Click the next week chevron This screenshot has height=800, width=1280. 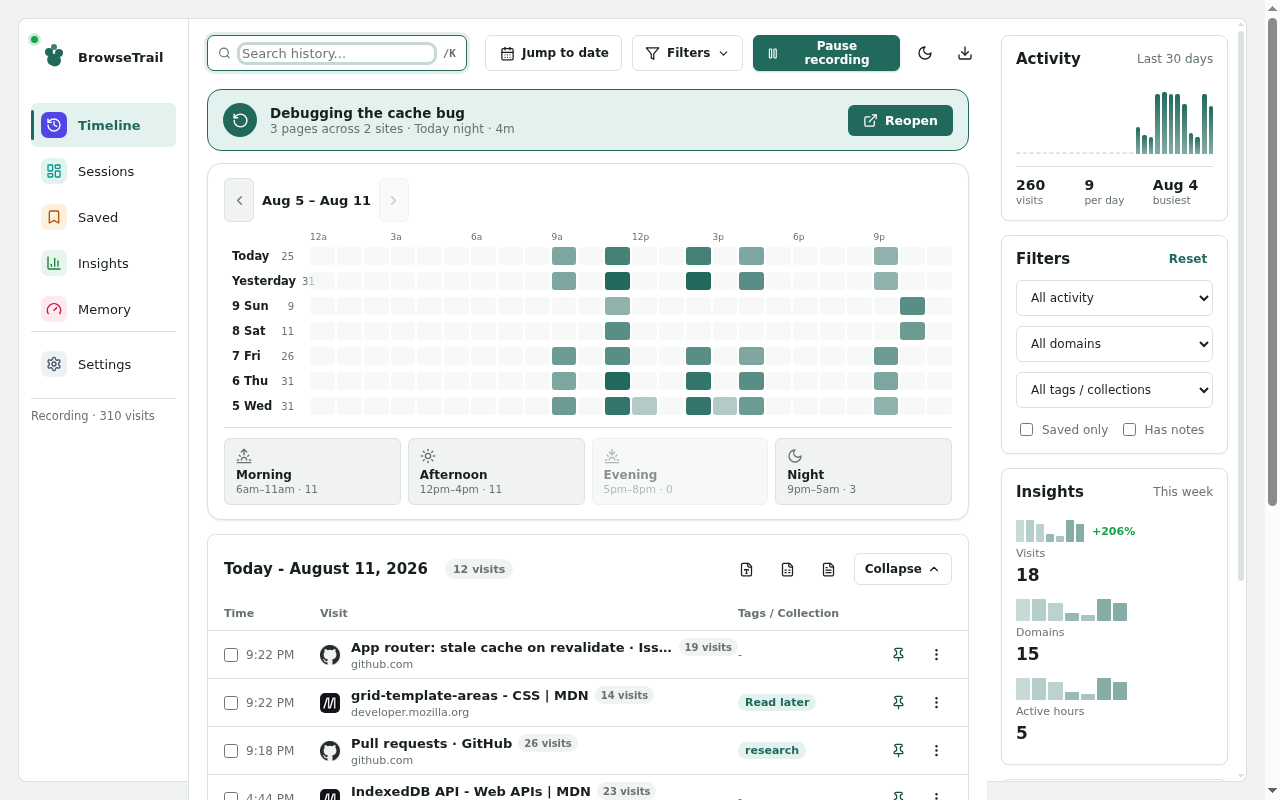(x=394, y=200)
